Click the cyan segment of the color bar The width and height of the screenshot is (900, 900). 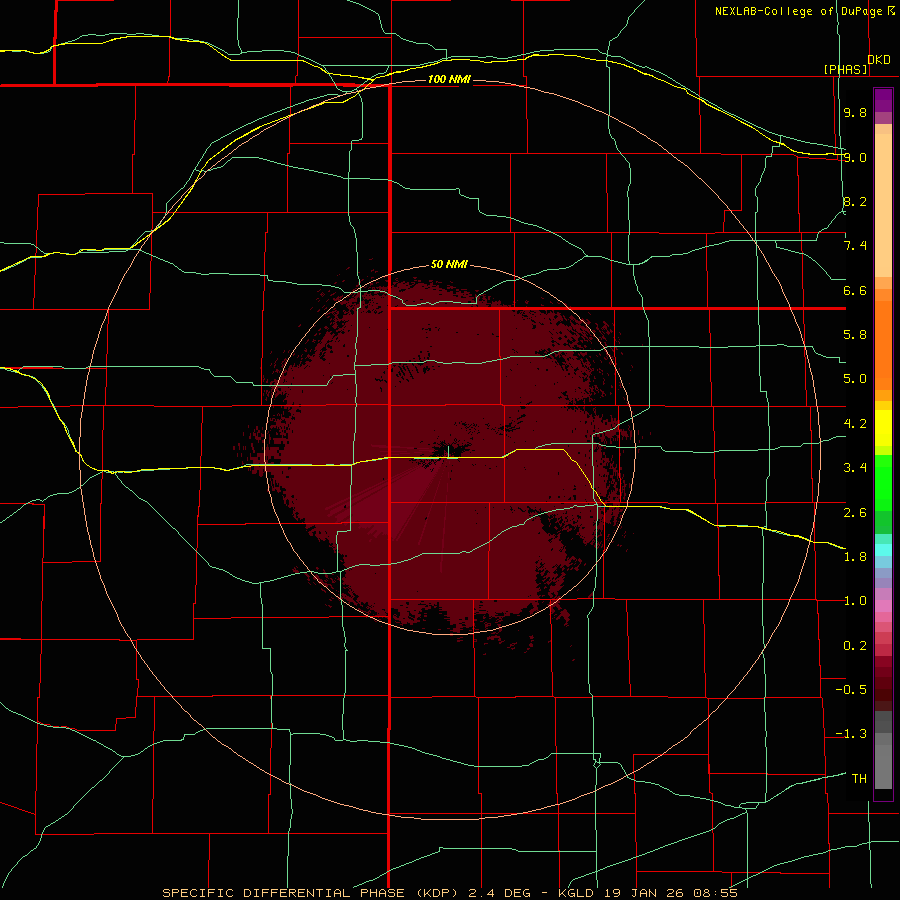(883, 550)
